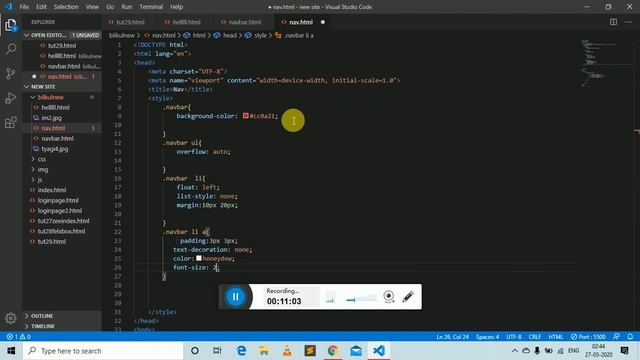Split the editor to the right
The height and width of the screenshot is (360, 640).
tap(613, 22)
